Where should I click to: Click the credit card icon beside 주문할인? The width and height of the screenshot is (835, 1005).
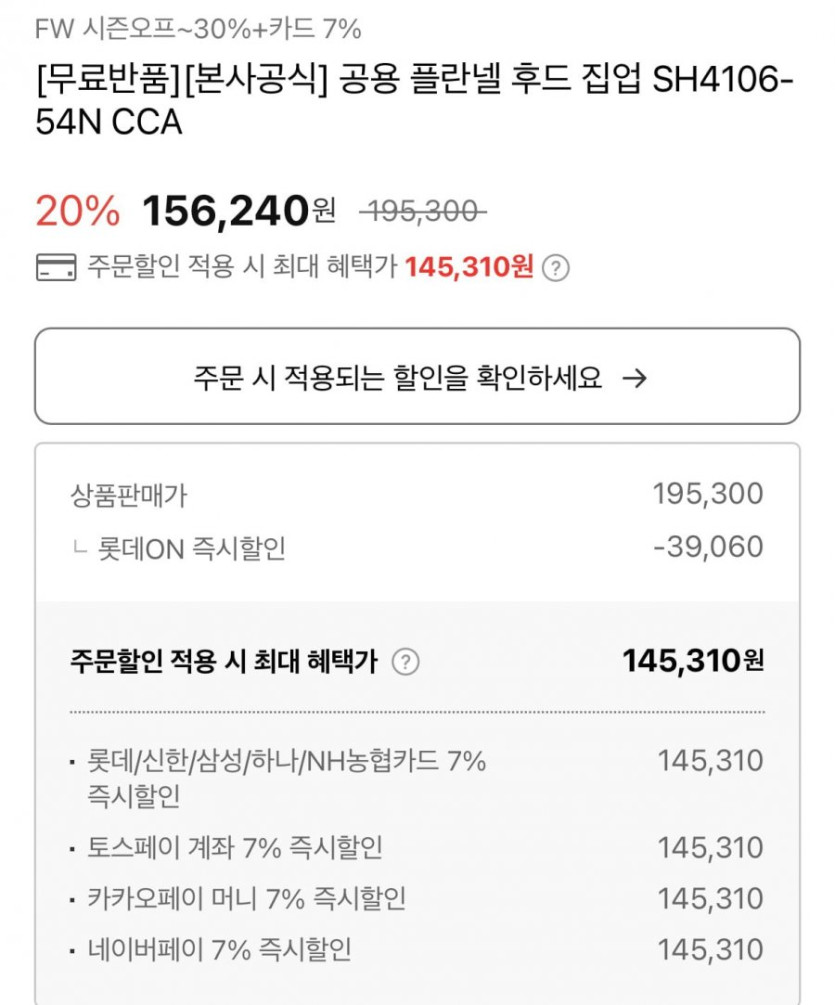pos(55,268)
